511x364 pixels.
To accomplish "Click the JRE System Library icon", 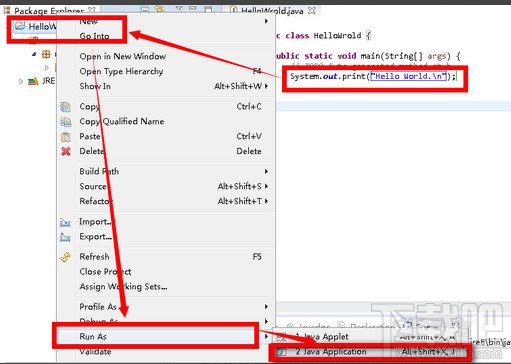I will click(x=33, y=81).
